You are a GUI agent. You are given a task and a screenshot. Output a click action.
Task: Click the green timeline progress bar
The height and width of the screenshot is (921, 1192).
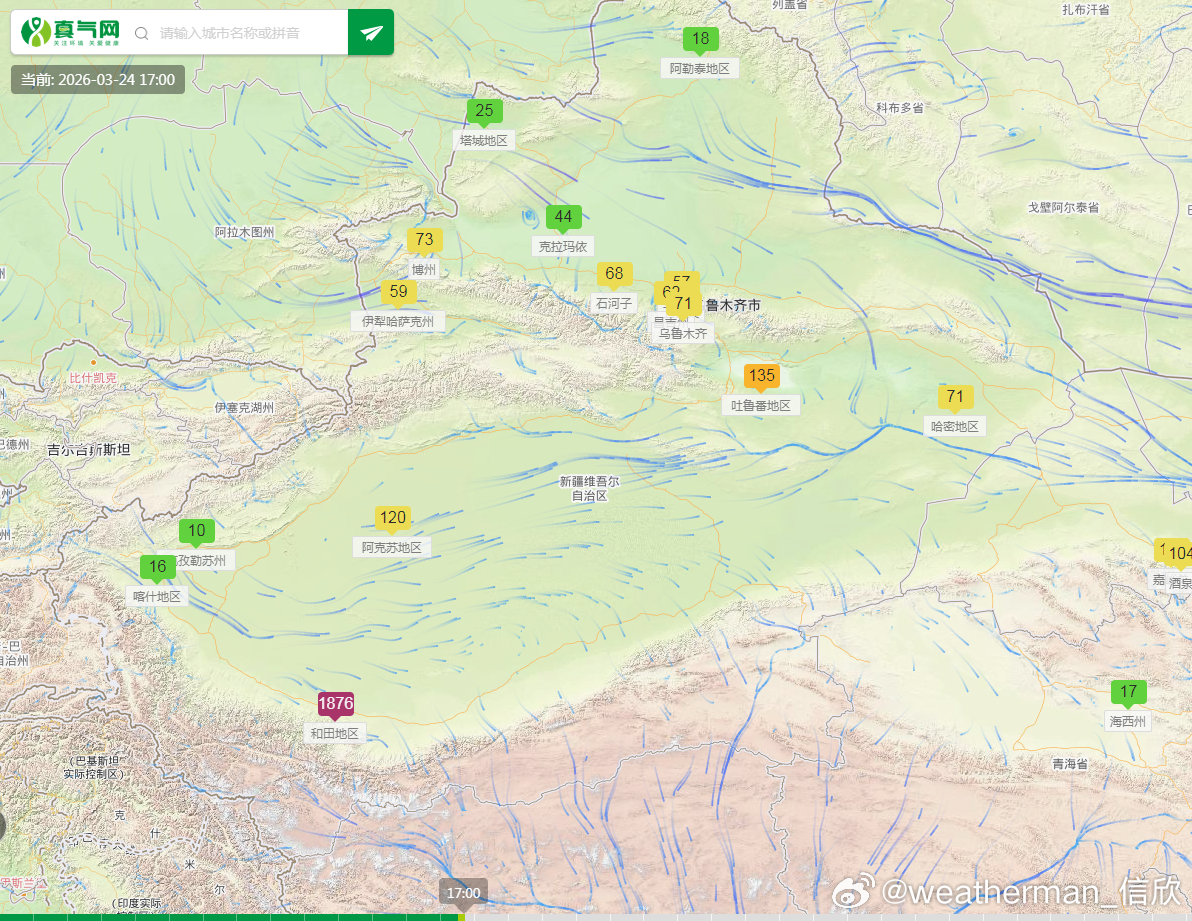point(232,917)
